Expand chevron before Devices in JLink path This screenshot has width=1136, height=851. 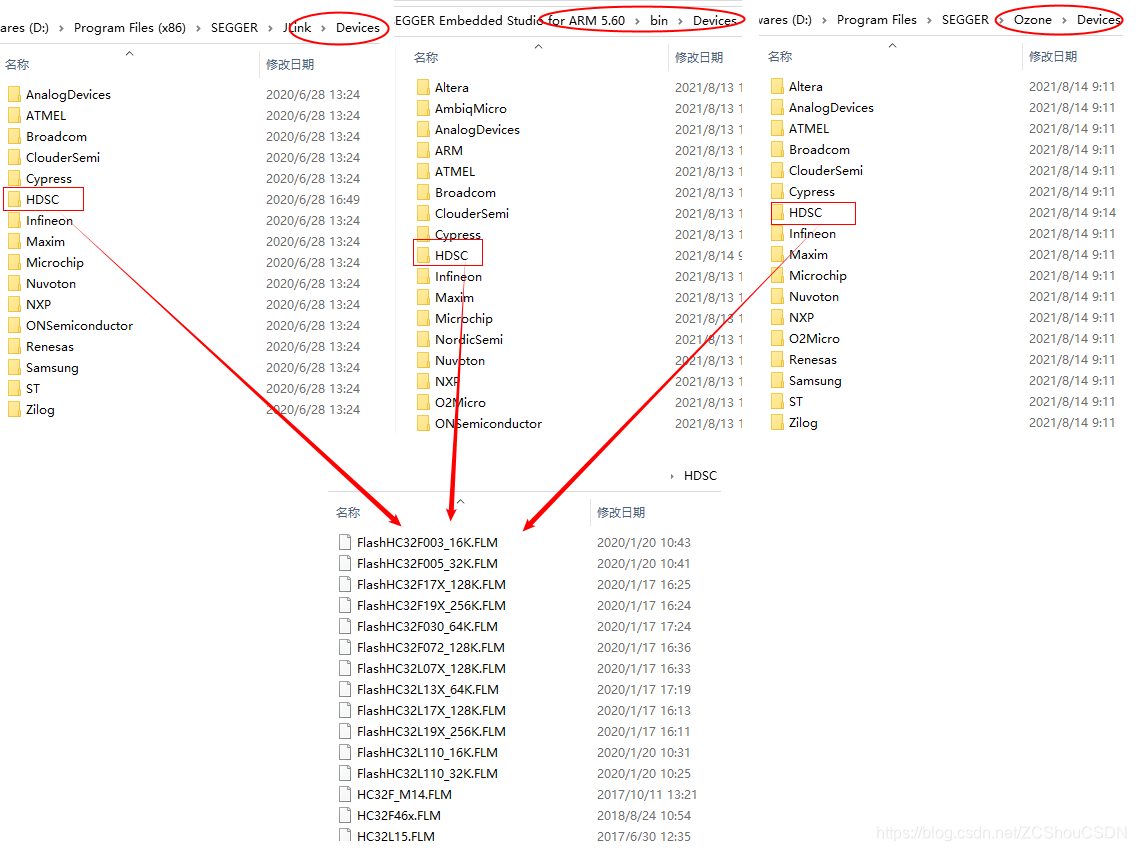[x=323, y=28]
